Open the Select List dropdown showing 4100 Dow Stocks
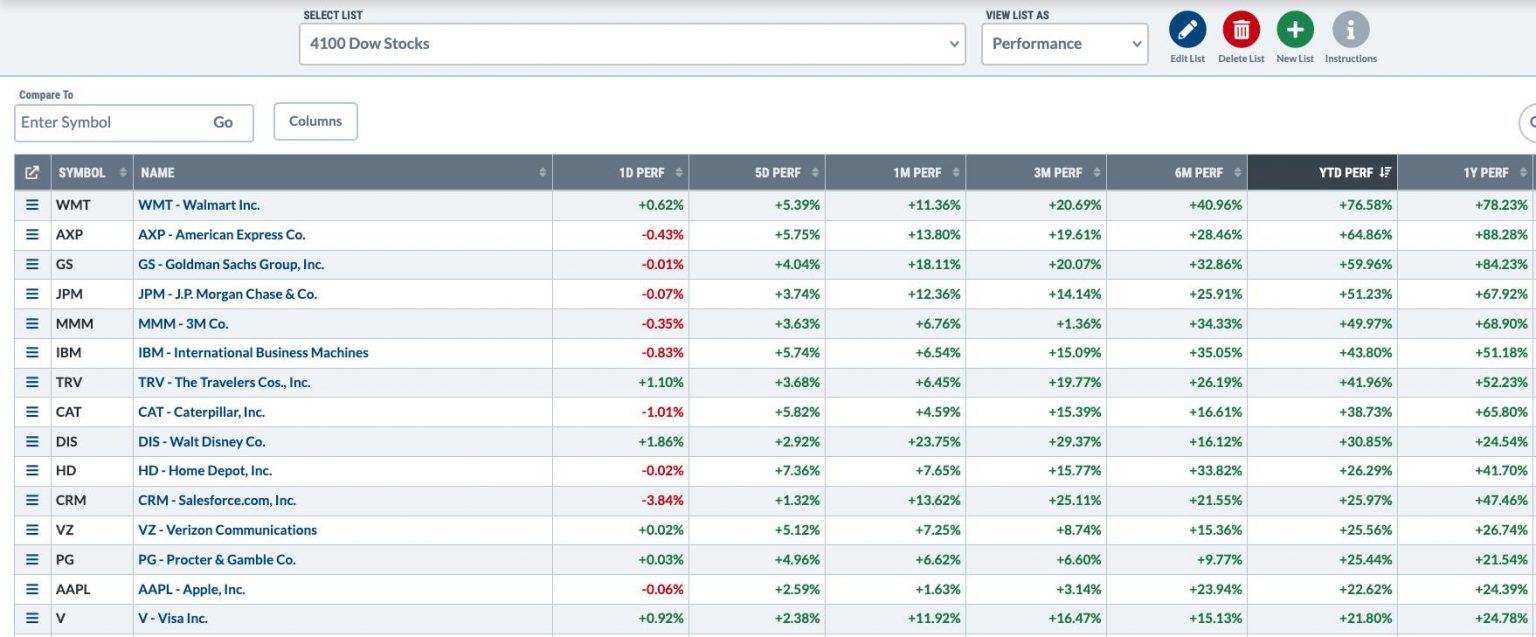 [x=632, y=44]
